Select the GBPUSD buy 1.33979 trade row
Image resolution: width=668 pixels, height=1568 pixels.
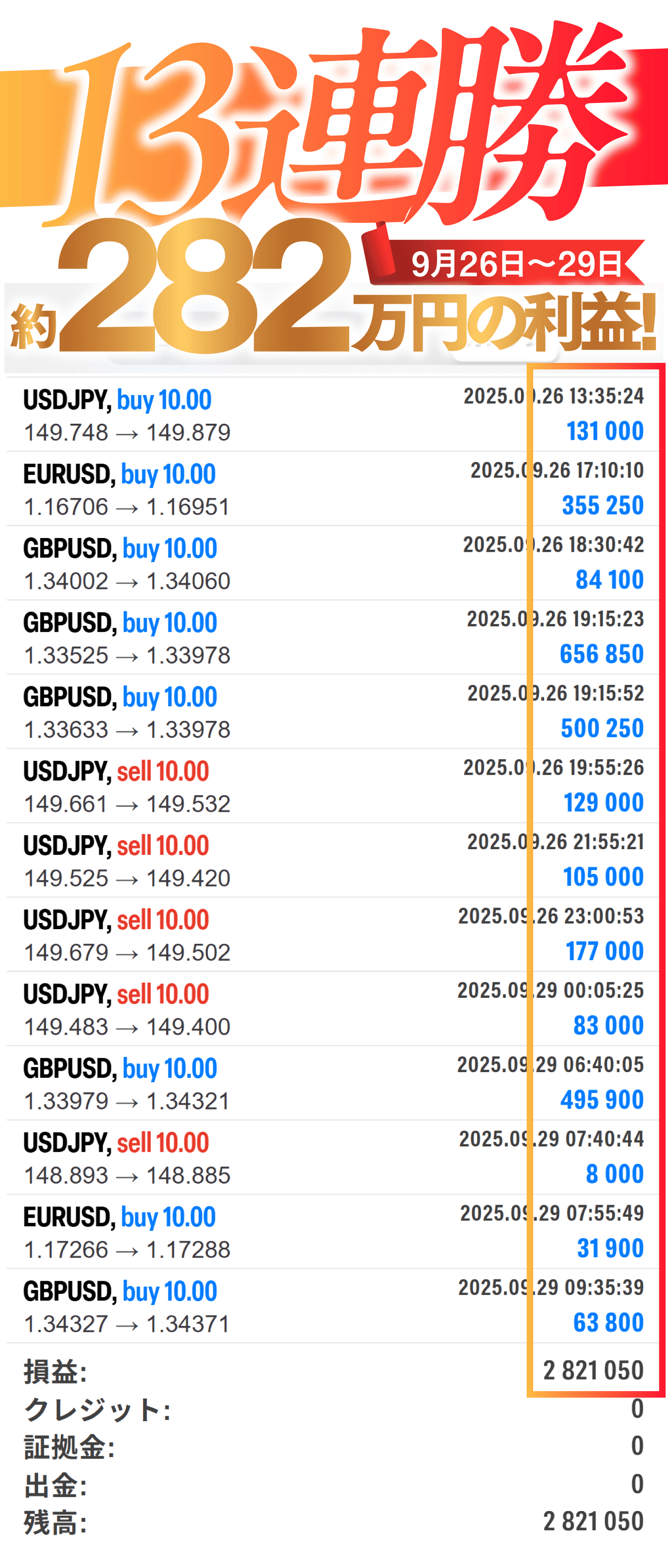tap(244, 1083)
